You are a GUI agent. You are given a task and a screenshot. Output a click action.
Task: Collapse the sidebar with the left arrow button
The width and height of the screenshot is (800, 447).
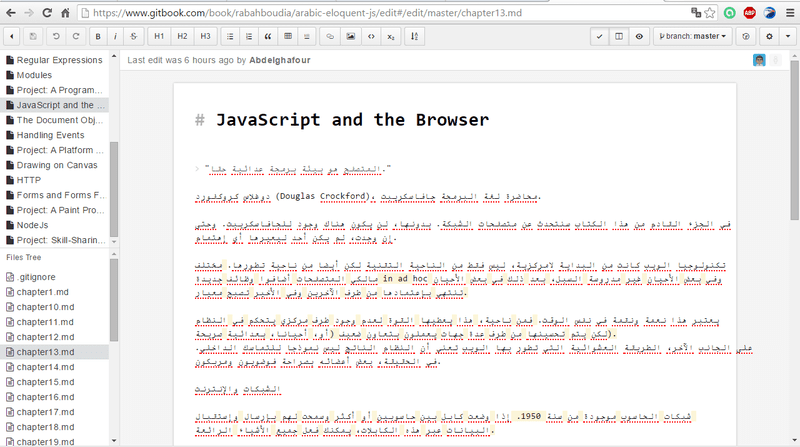click(x=12, y=36)
